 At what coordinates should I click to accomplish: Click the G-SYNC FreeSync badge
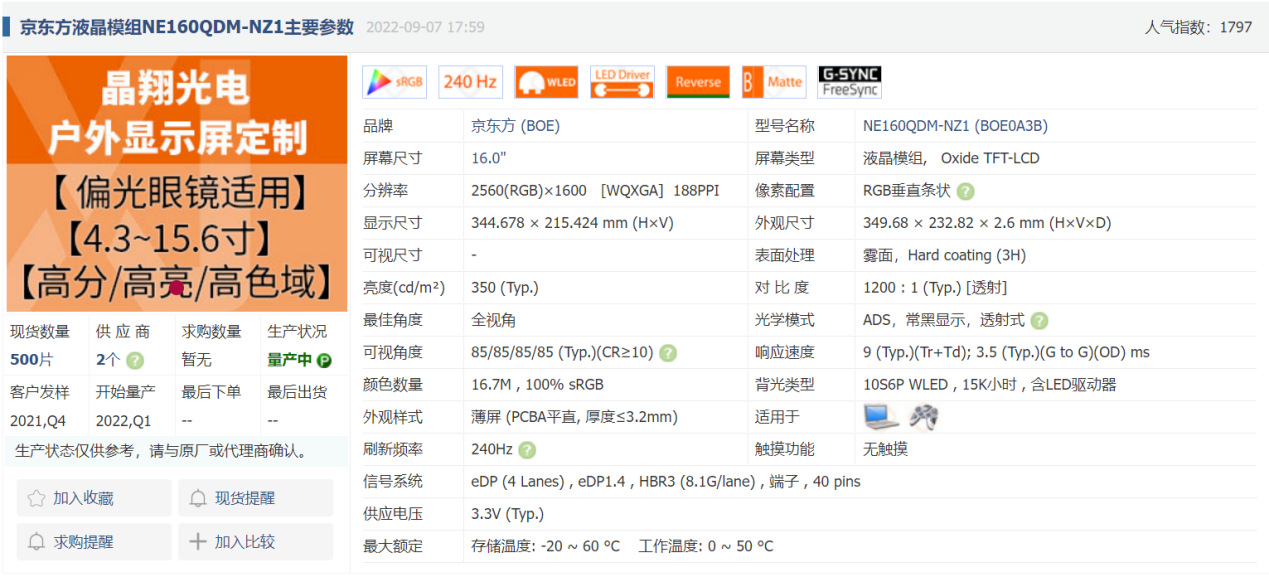click(x=849, y=82)
